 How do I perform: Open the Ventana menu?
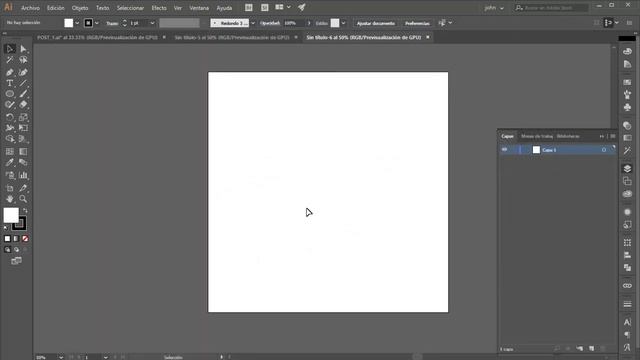tap(199, 8)
